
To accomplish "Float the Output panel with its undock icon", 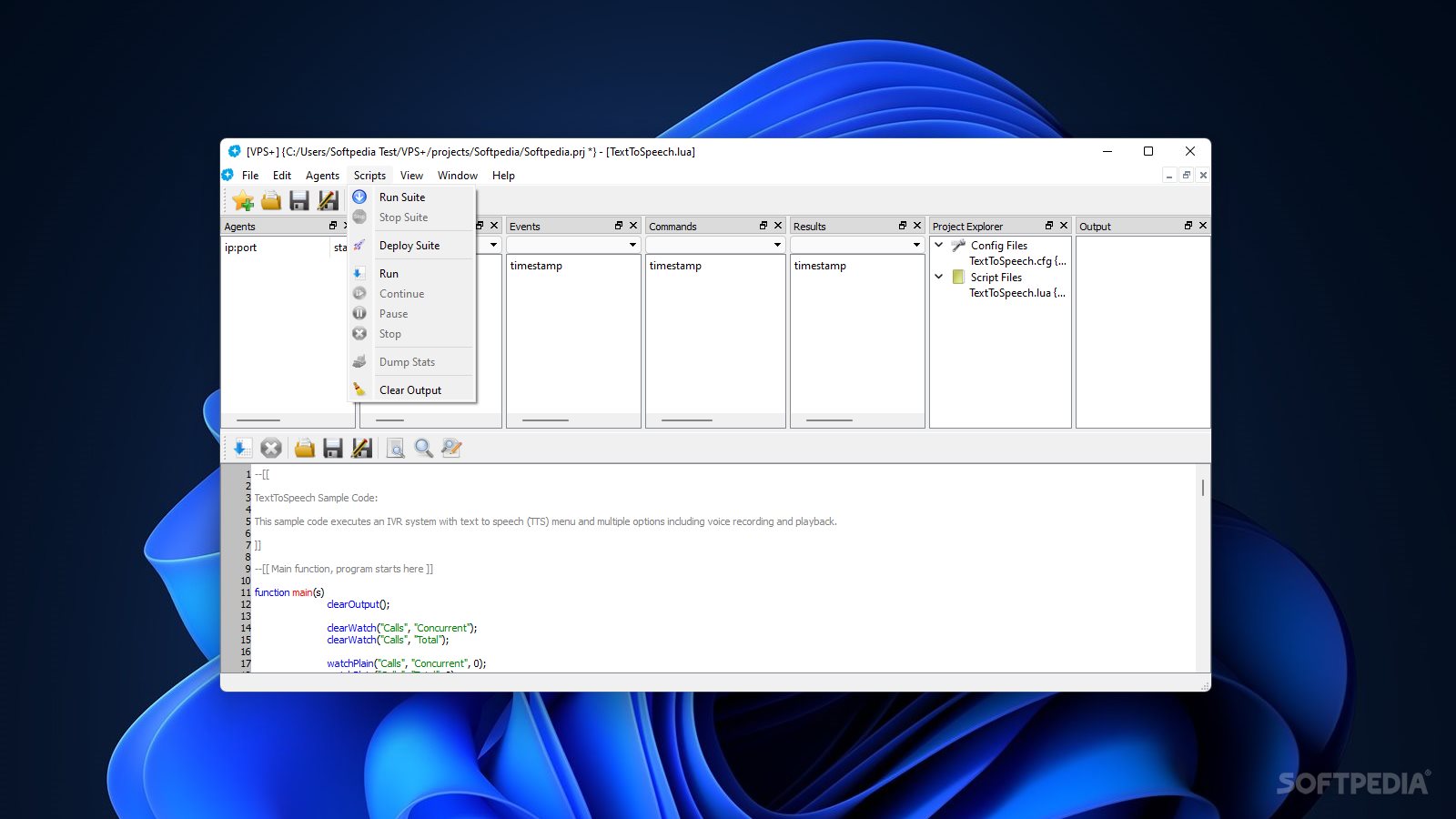I will point(1188,226).
